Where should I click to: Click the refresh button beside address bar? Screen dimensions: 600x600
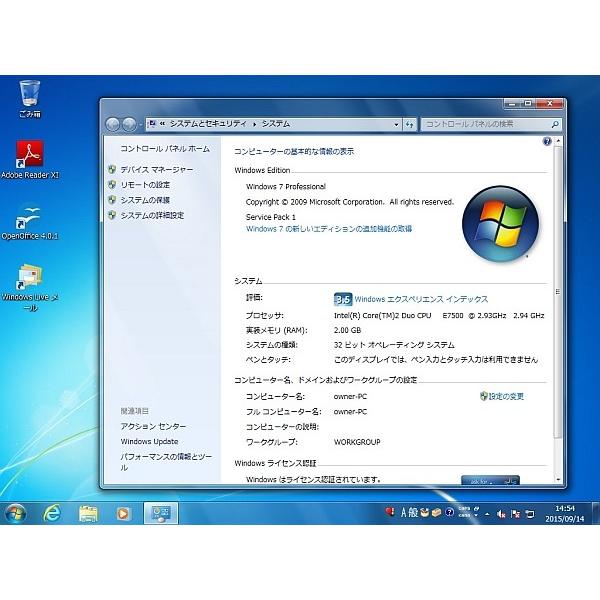click(409, 124)
